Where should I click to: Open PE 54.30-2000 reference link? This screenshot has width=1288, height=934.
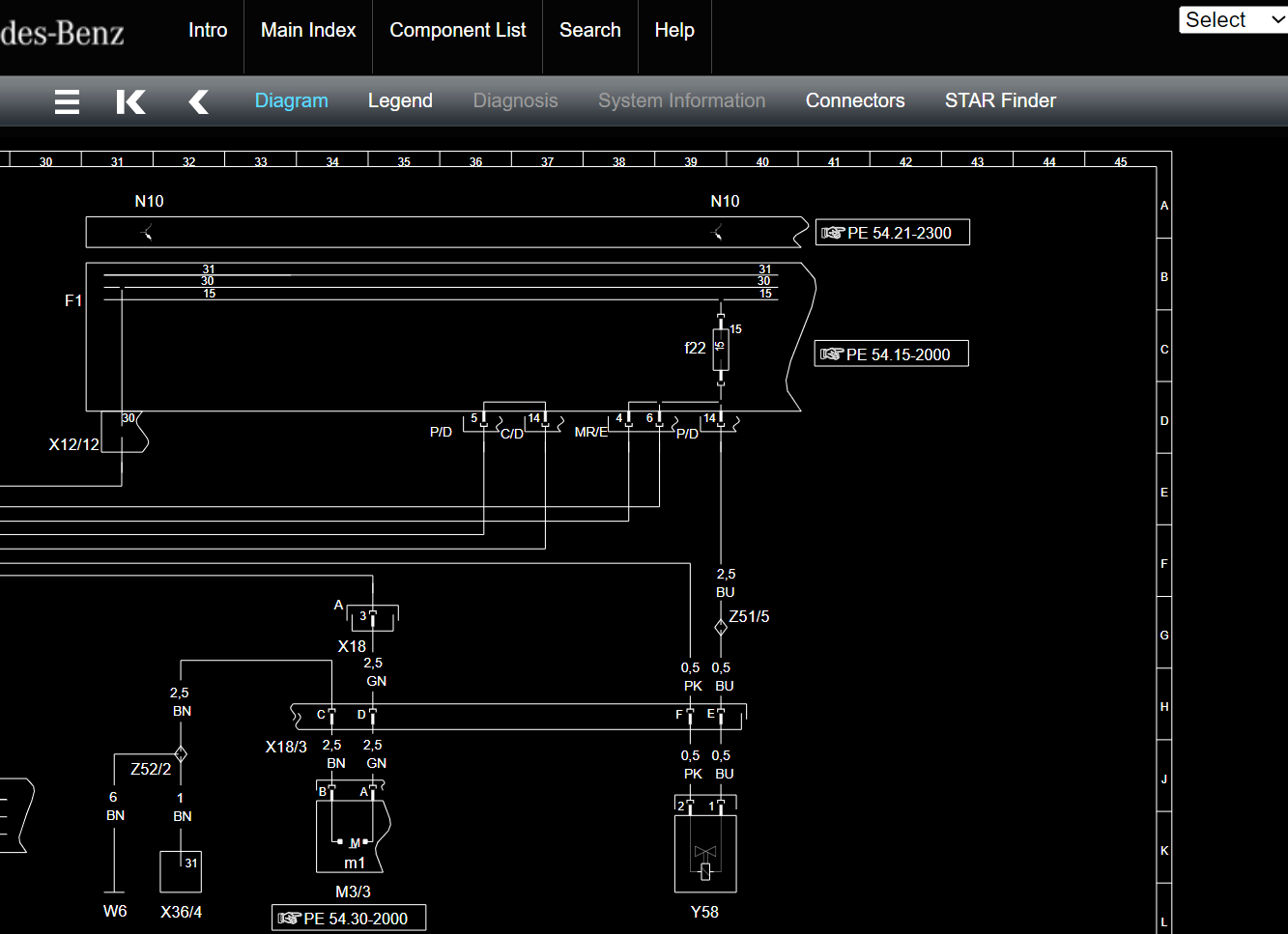pos(349,919)
